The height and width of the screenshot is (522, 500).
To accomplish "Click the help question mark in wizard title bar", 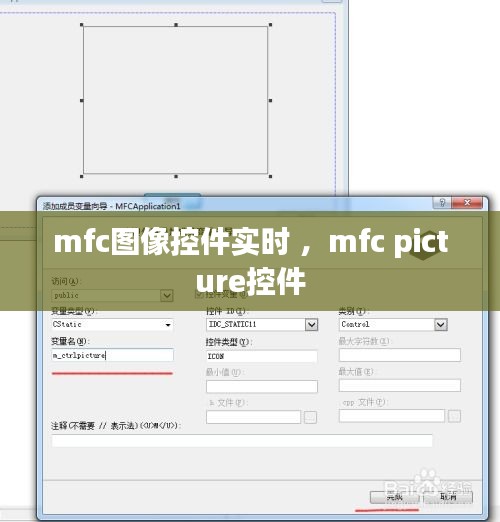I will [442, 202].
